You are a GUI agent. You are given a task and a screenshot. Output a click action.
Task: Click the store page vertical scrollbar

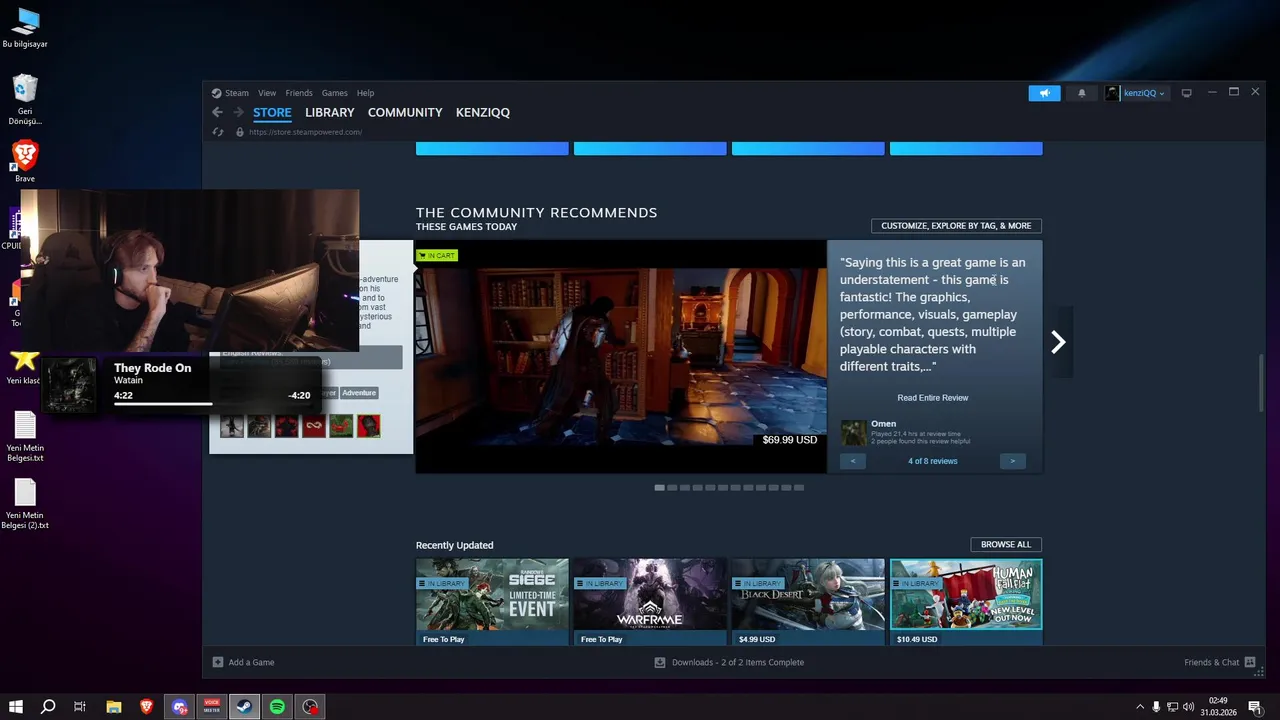1260,382
